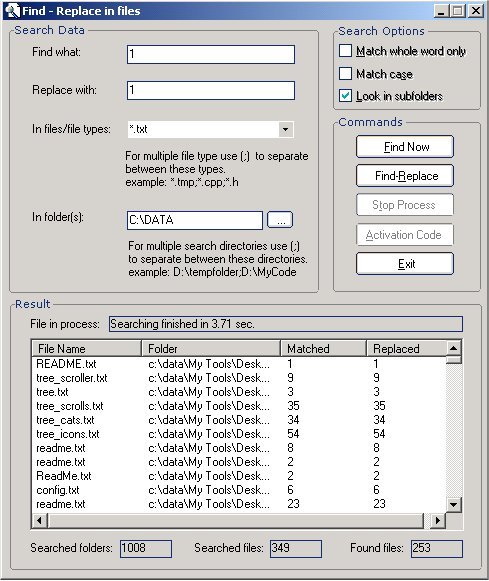Click results list scroll up arrow
The height and width of the screenshot is (581, 489).
coord(453,348)
